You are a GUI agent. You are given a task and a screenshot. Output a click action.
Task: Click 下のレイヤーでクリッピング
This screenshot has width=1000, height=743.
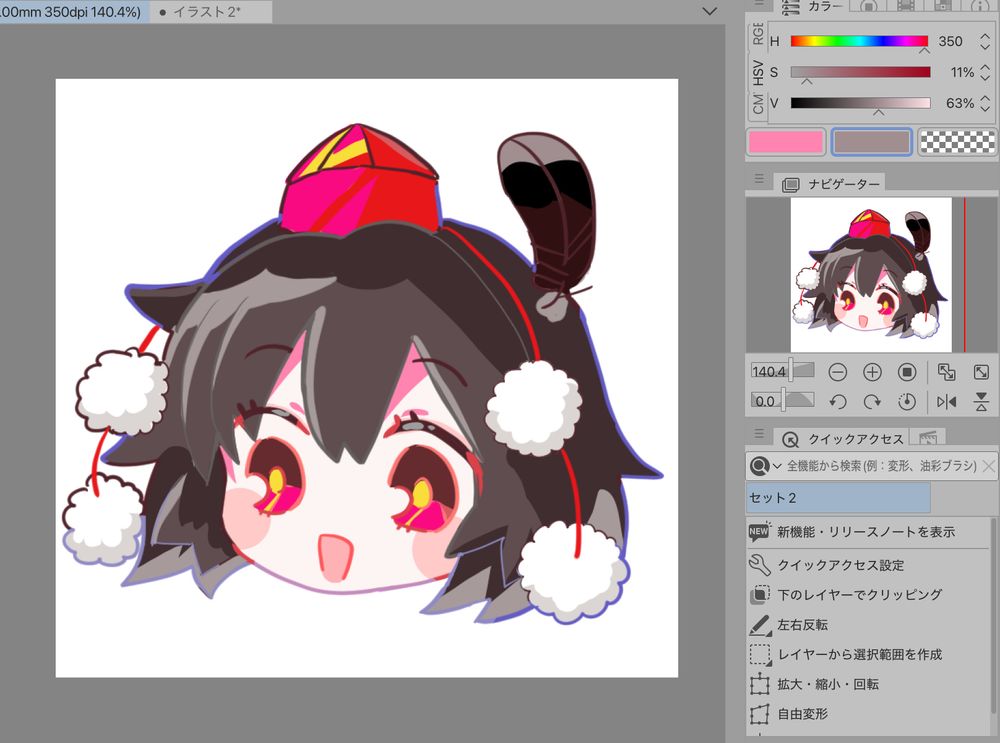(859, 595)
